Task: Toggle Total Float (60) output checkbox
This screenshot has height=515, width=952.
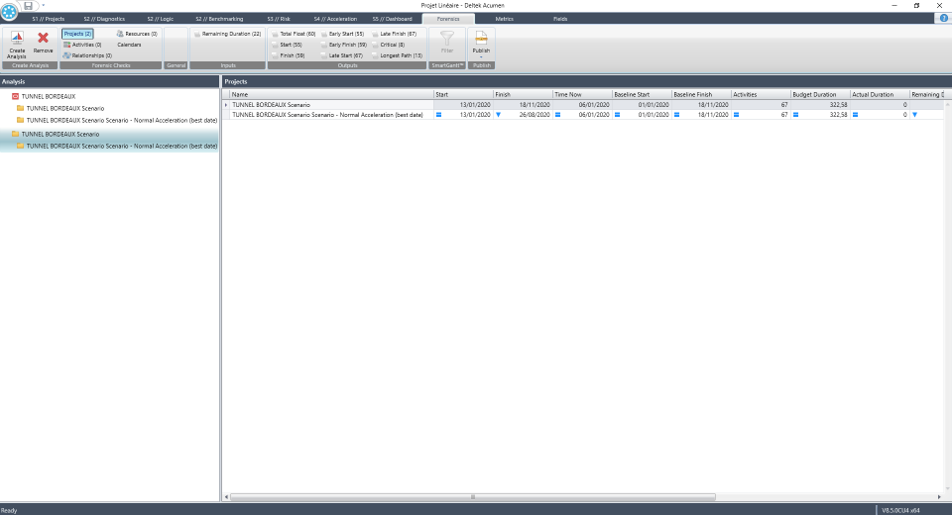Action: [x=275, y=35]
